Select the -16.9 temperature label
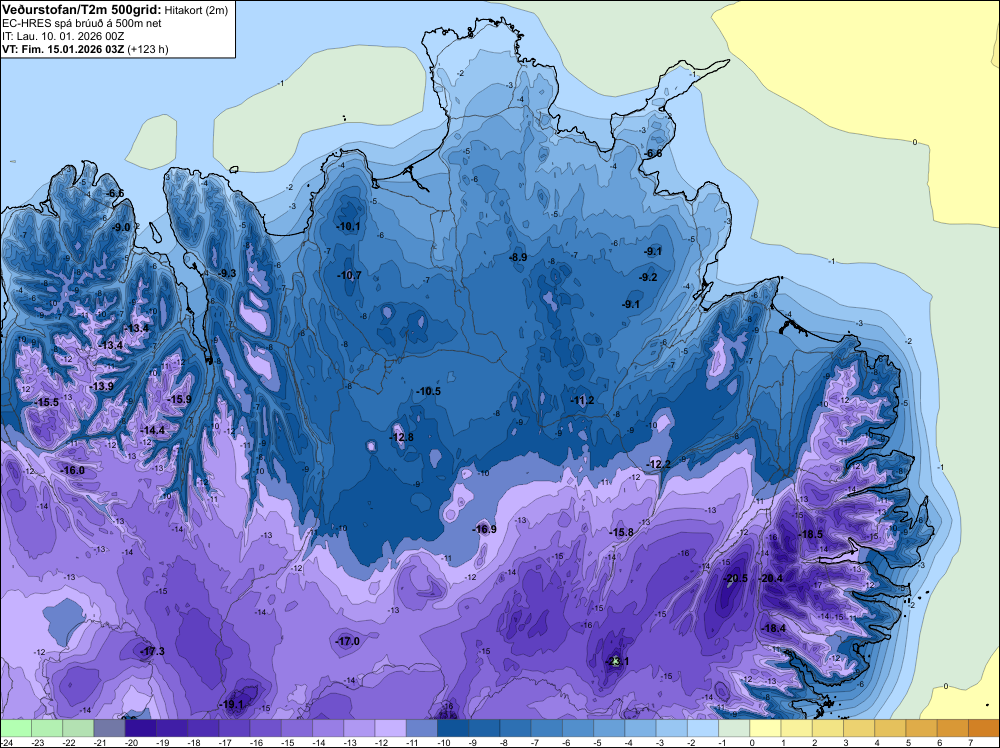1000x748 pixels. coord(484,529)
